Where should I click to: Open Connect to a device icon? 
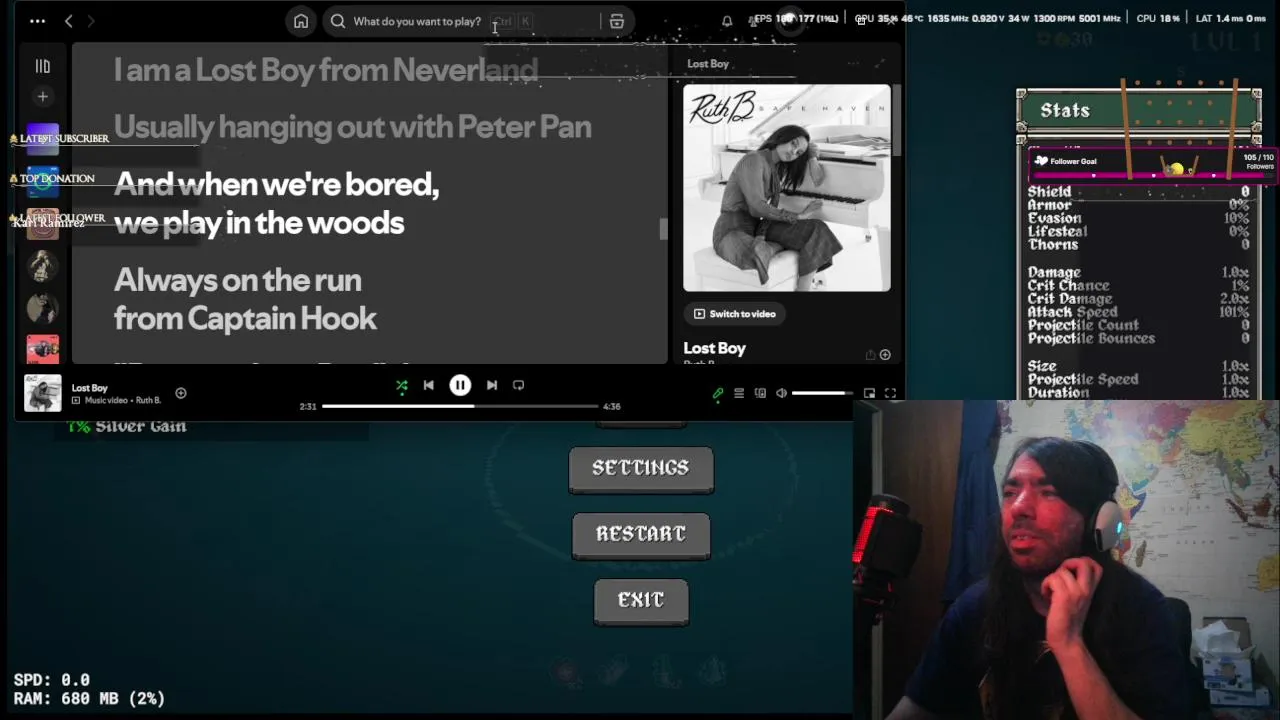coord(760,393)
